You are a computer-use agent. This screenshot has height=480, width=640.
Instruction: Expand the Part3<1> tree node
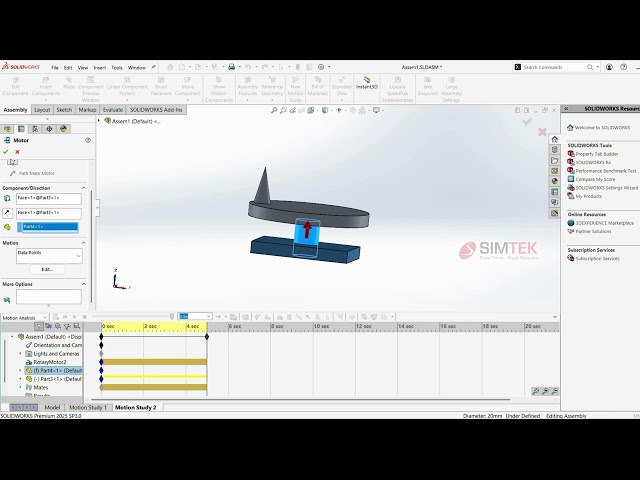[x=20, y=379]
